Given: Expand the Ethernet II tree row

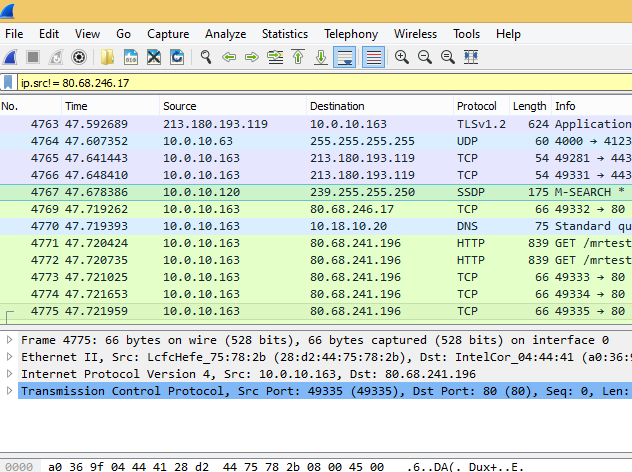Looking at the screenshot, I should pyautogui.click(x=10, y=357).
